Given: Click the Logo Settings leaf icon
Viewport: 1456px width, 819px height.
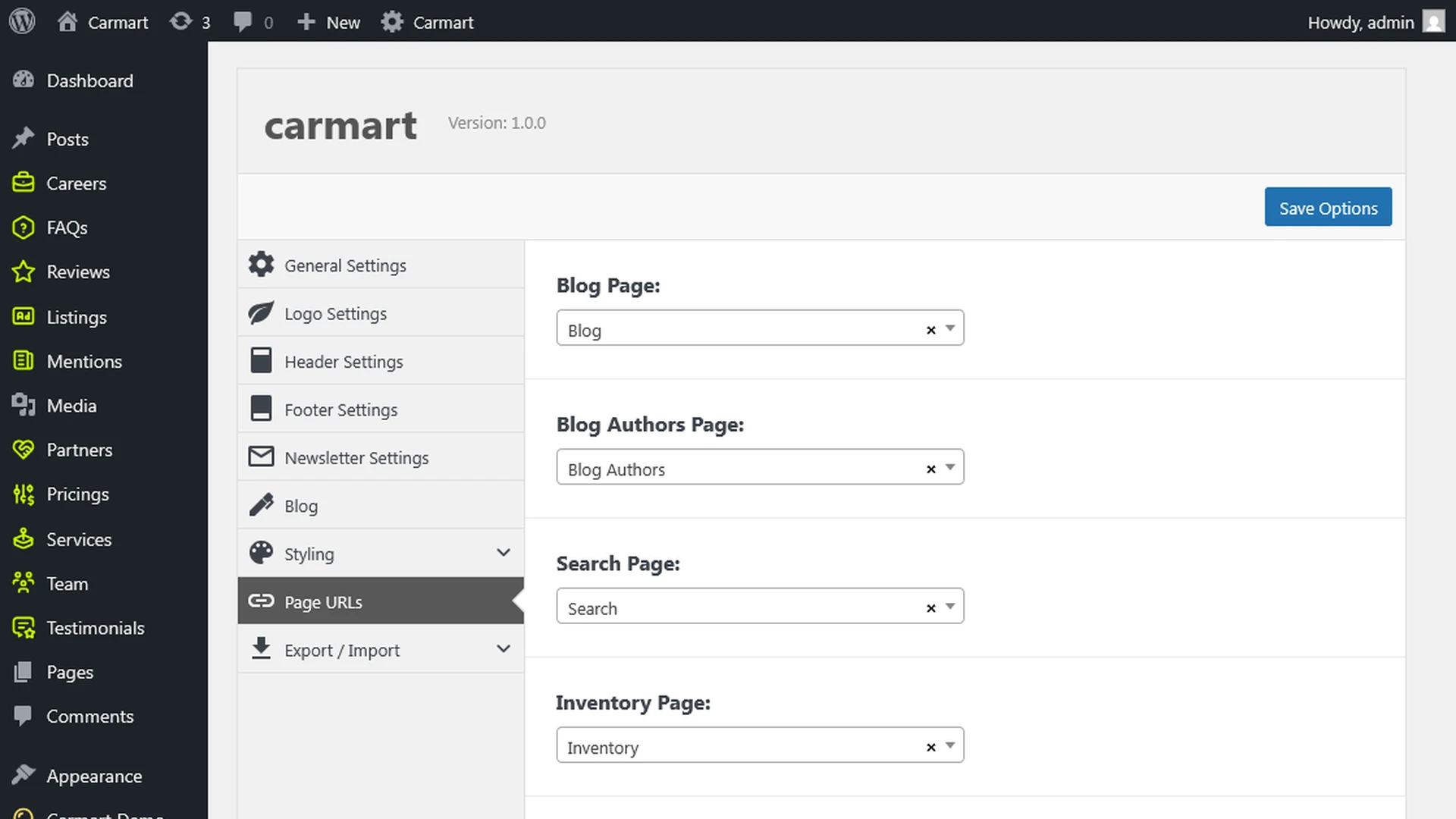Looking at the screenshot, I should point(261,312).
